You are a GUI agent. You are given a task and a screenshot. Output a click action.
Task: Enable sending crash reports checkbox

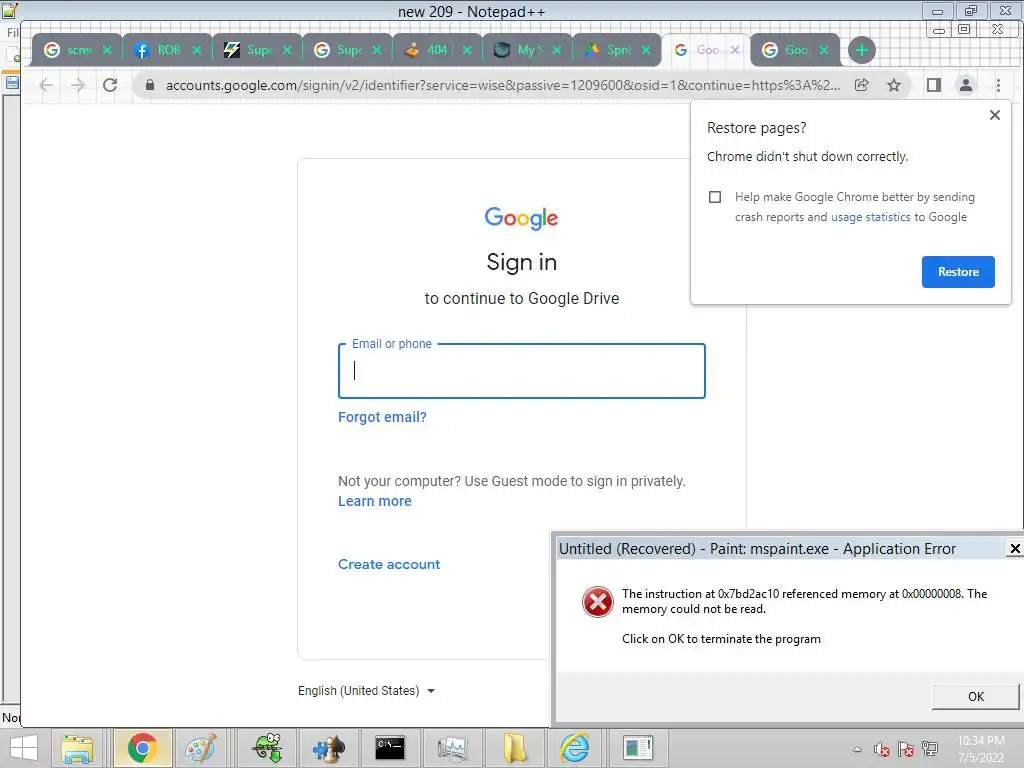coord(715,197)
